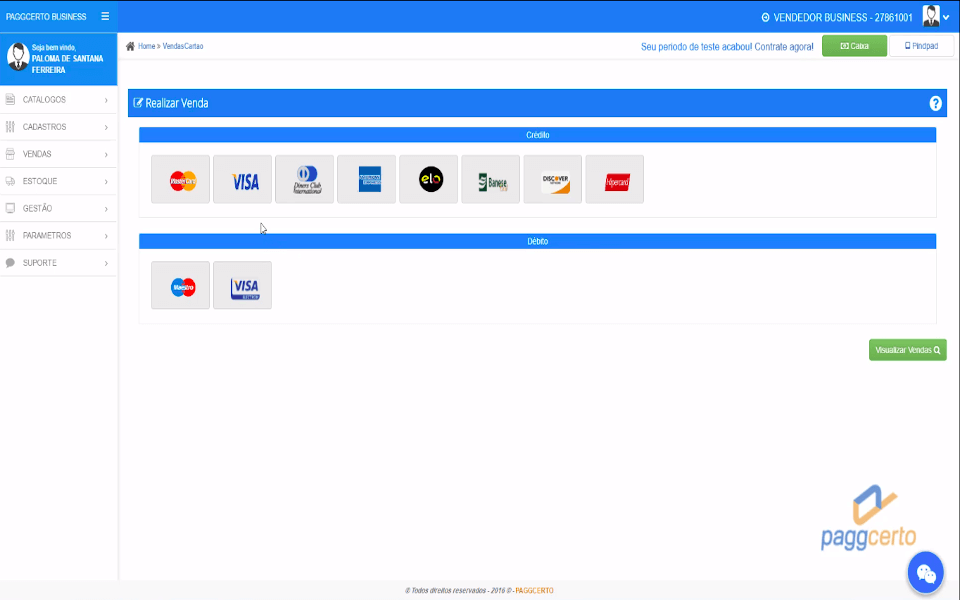960x600 pixels.
Task: Open the VENDAS menu item
Action: (x=58, y=154)
